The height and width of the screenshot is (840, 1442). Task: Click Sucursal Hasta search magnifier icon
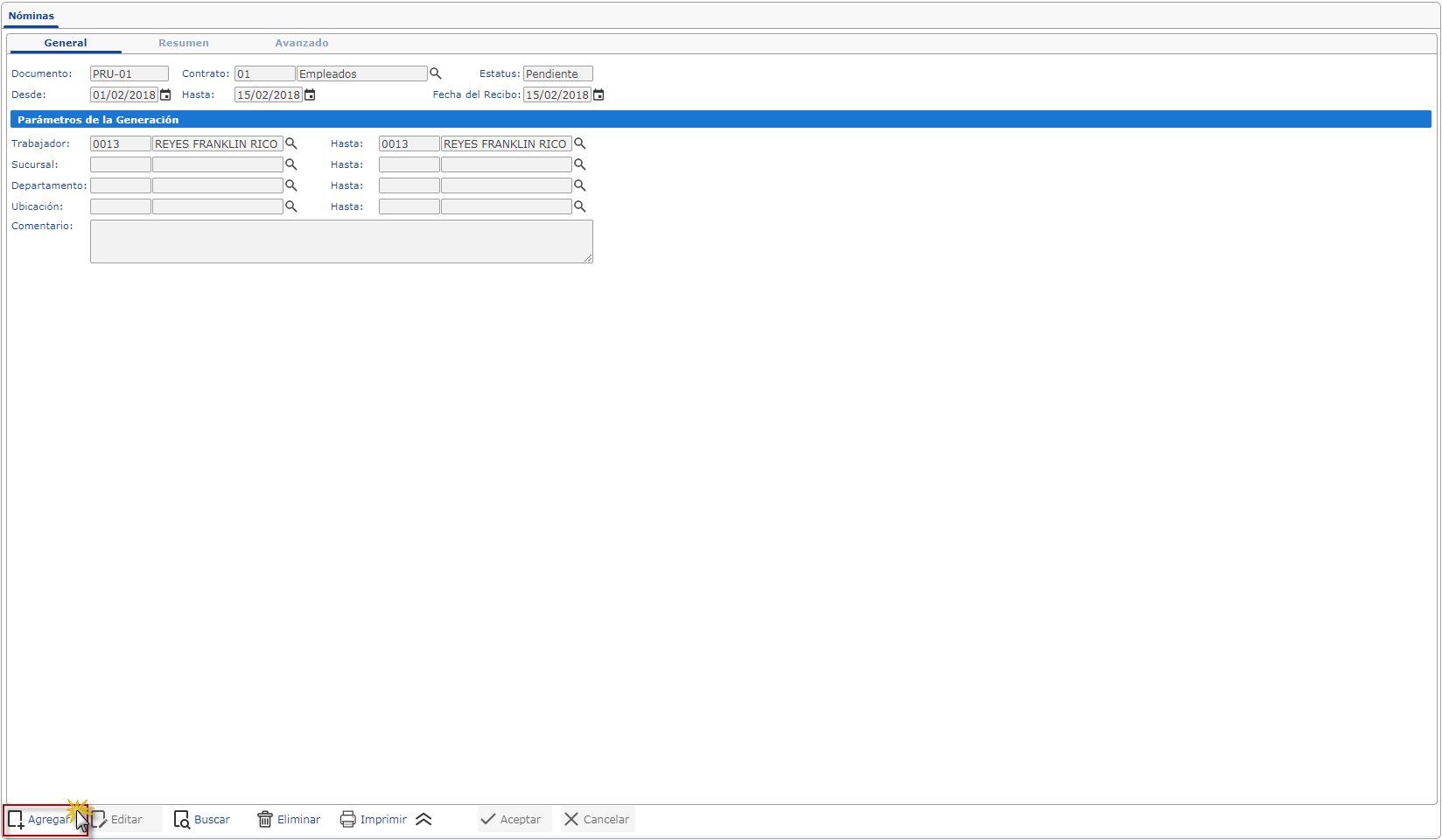point(579,164)
